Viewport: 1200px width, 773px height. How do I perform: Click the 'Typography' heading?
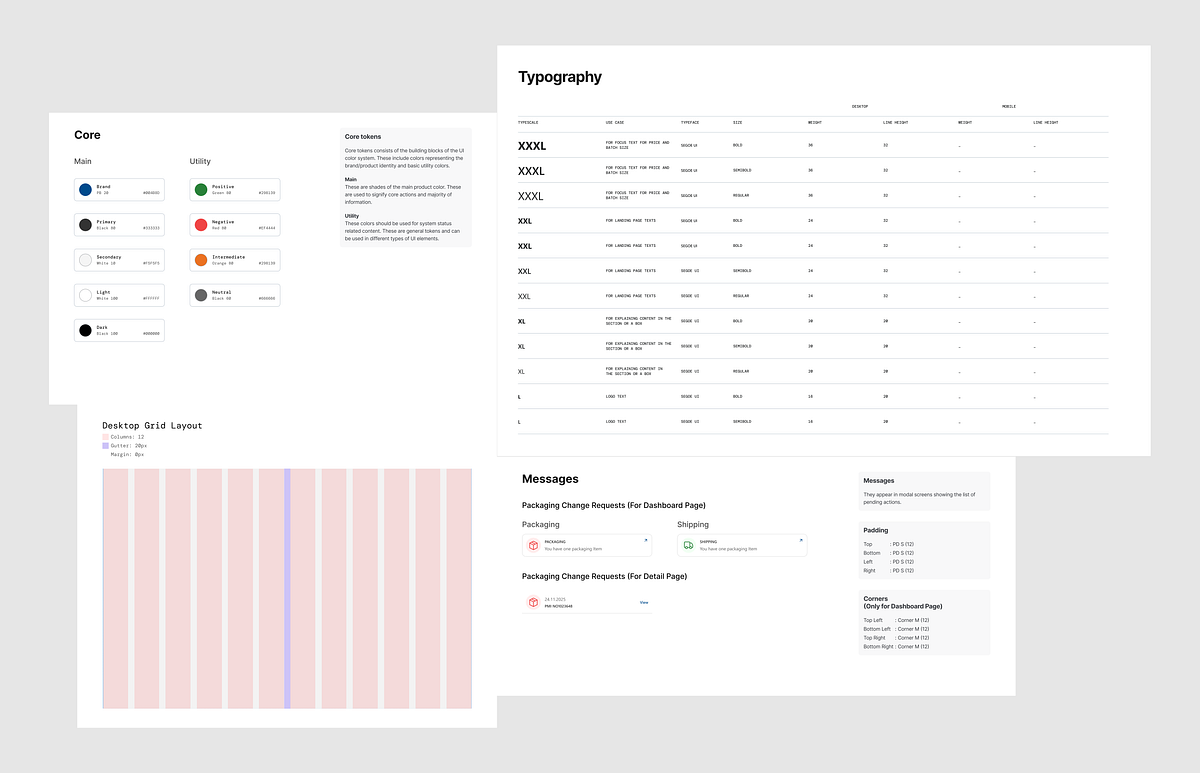tap(560, 77)
